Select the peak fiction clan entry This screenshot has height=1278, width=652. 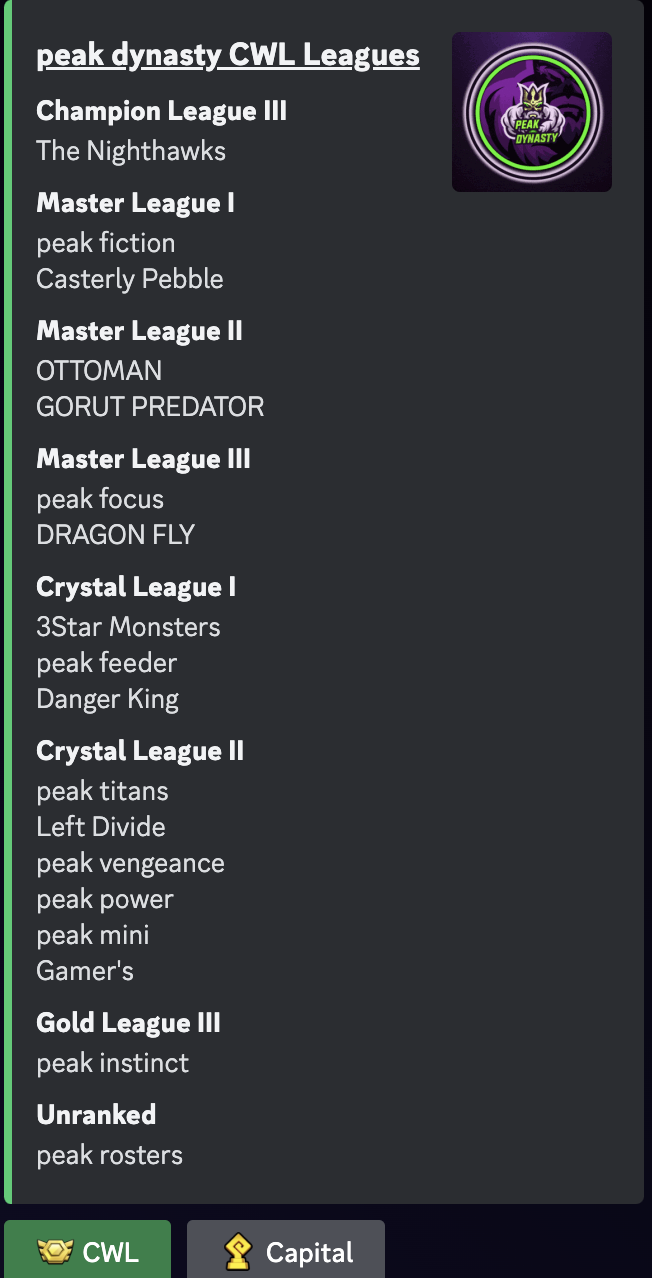pyautogui.click(x=106, y=243)
